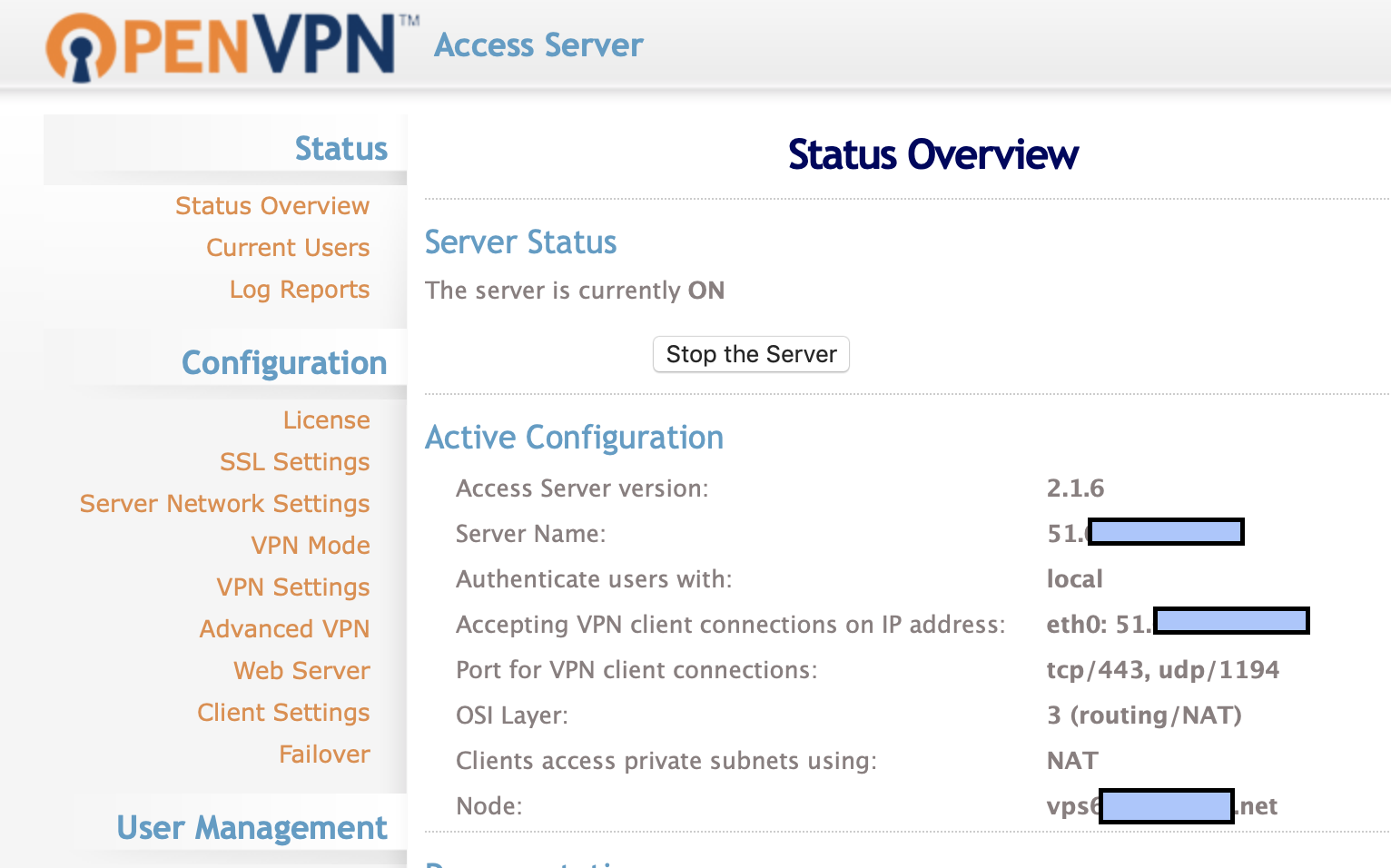Select the Status section header
Viewport: 1391px width, 868px height.
click(341, 149)
